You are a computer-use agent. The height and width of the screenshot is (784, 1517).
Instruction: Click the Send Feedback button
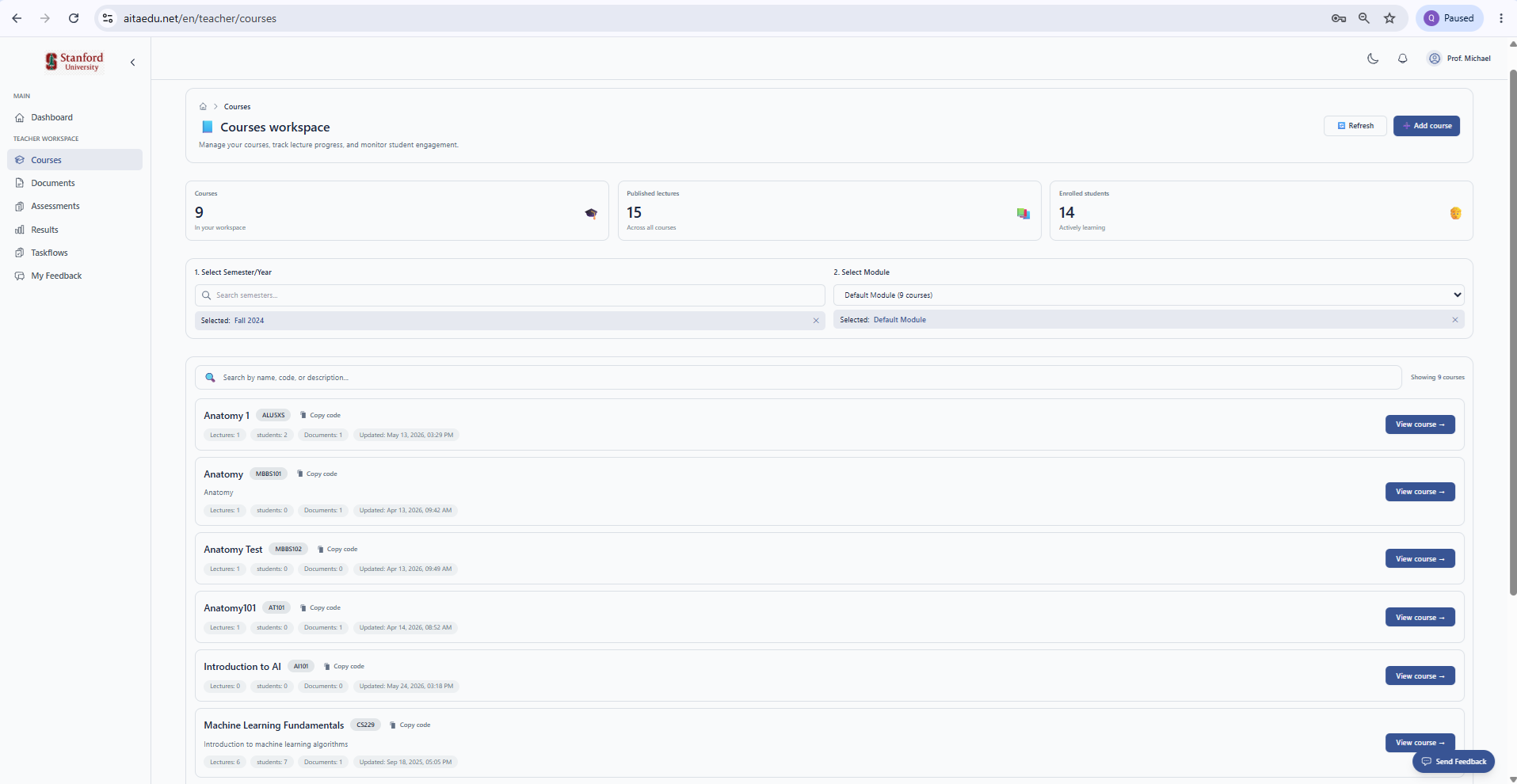[1454, 762]
